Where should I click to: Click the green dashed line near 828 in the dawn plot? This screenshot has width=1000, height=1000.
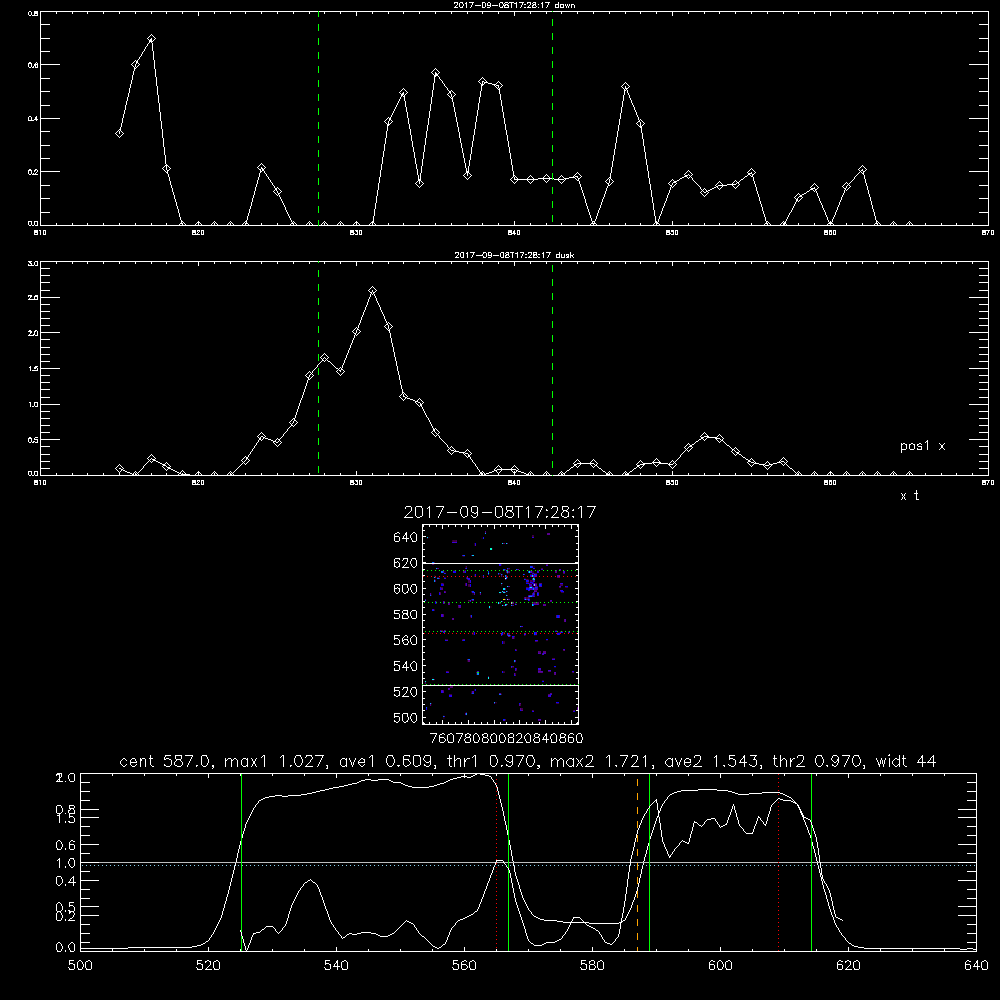click(x=318, y=118)
